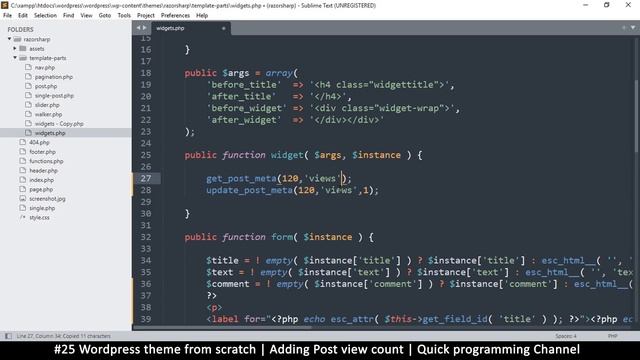Click the horizontal scrollbar at bottom

[x=222, y=327]
